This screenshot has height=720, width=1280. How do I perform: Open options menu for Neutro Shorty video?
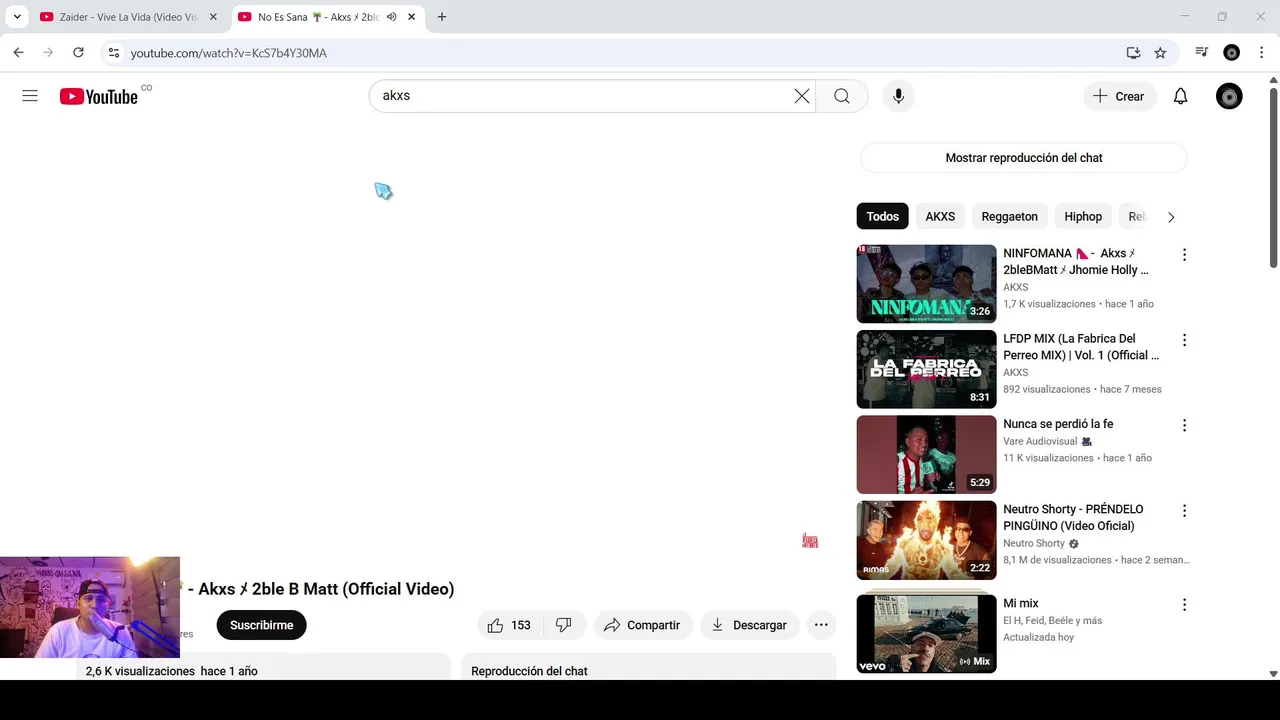(x=1184, y=511)
